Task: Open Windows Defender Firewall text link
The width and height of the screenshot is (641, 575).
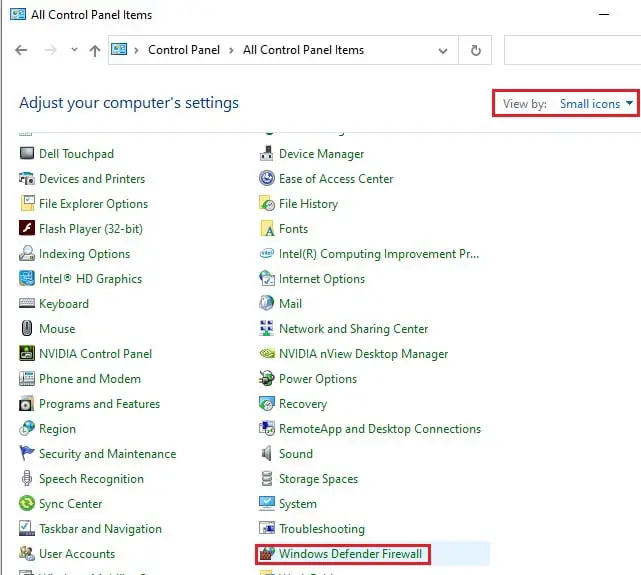Action: pos(350,554)
